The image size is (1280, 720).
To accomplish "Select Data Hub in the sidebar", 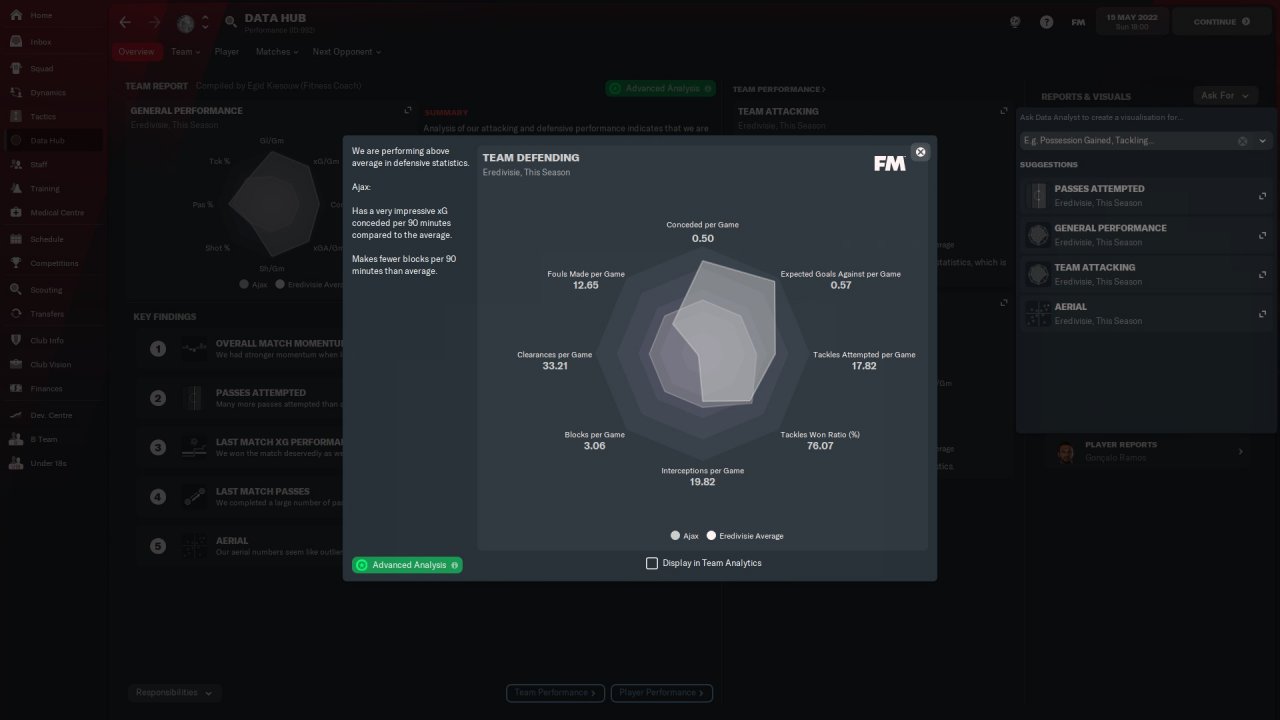I will pos(52,141).
